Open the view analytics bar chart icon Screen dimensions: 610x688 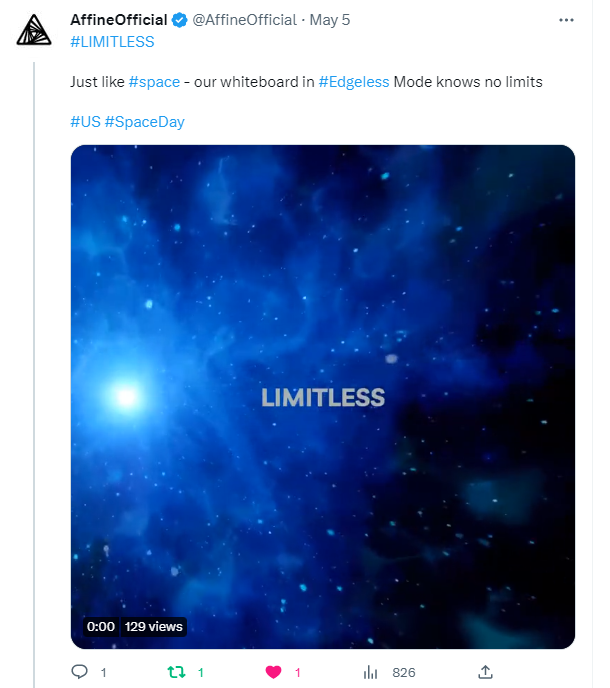tap(369, 672)
